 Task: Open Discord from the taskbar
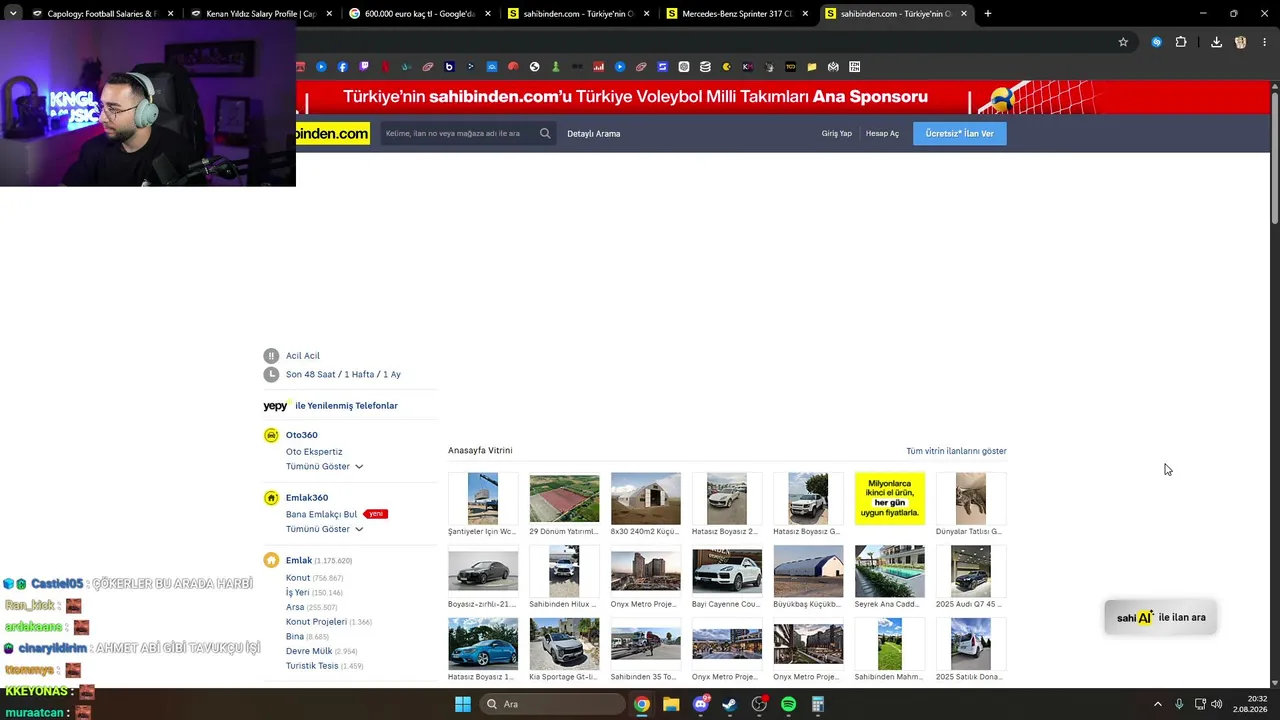(x=701, y=704)
